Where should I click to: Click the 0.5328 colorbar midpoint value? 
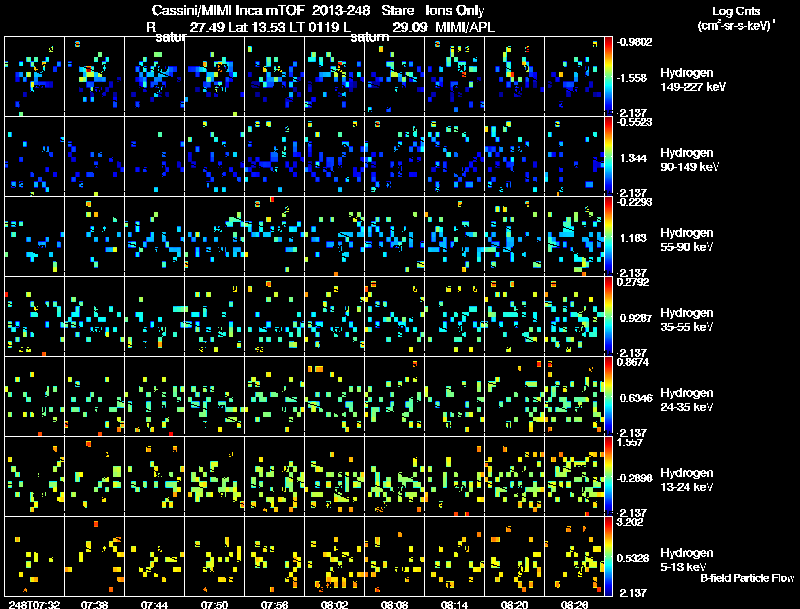(x=633, y=558)
